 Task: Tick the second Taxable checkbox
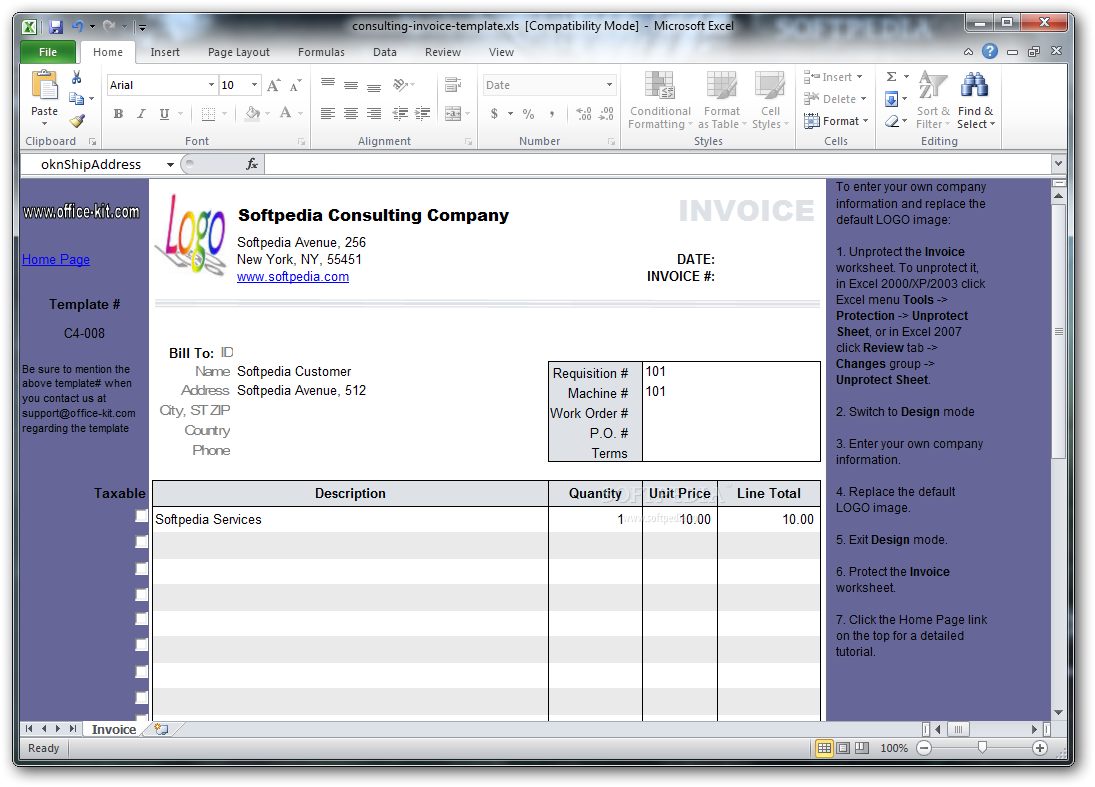142,542
